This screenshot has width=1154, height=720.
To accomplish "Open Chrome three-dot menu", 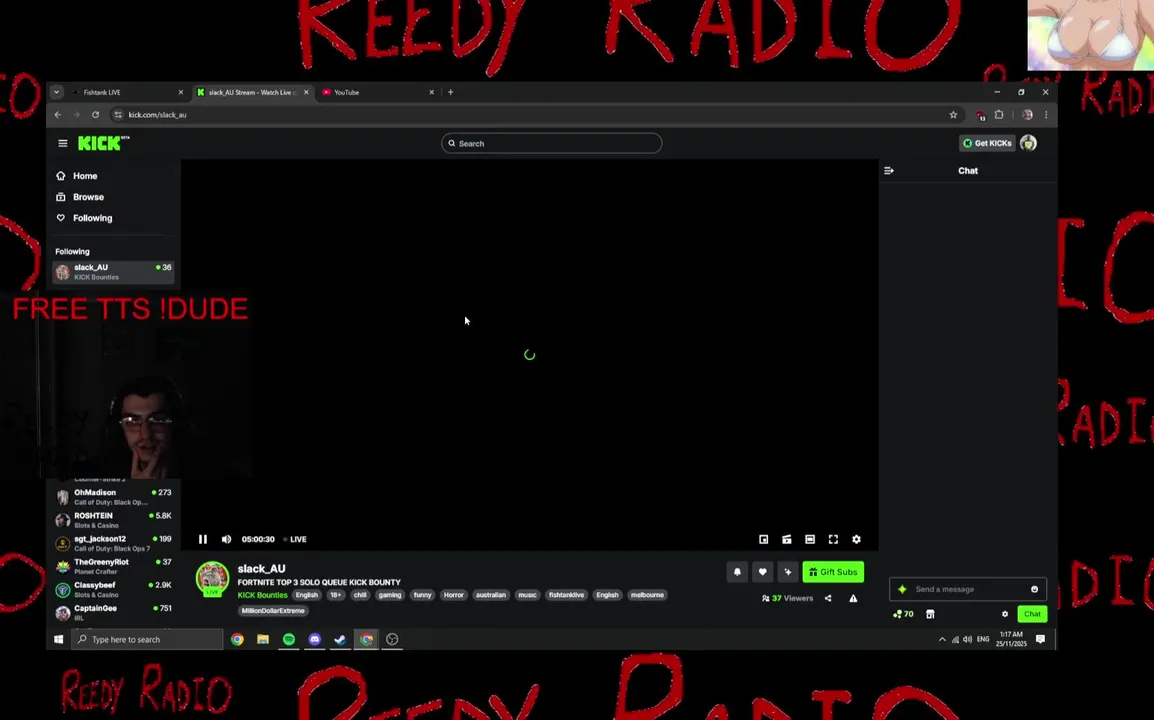I will tap(1046, 115).
